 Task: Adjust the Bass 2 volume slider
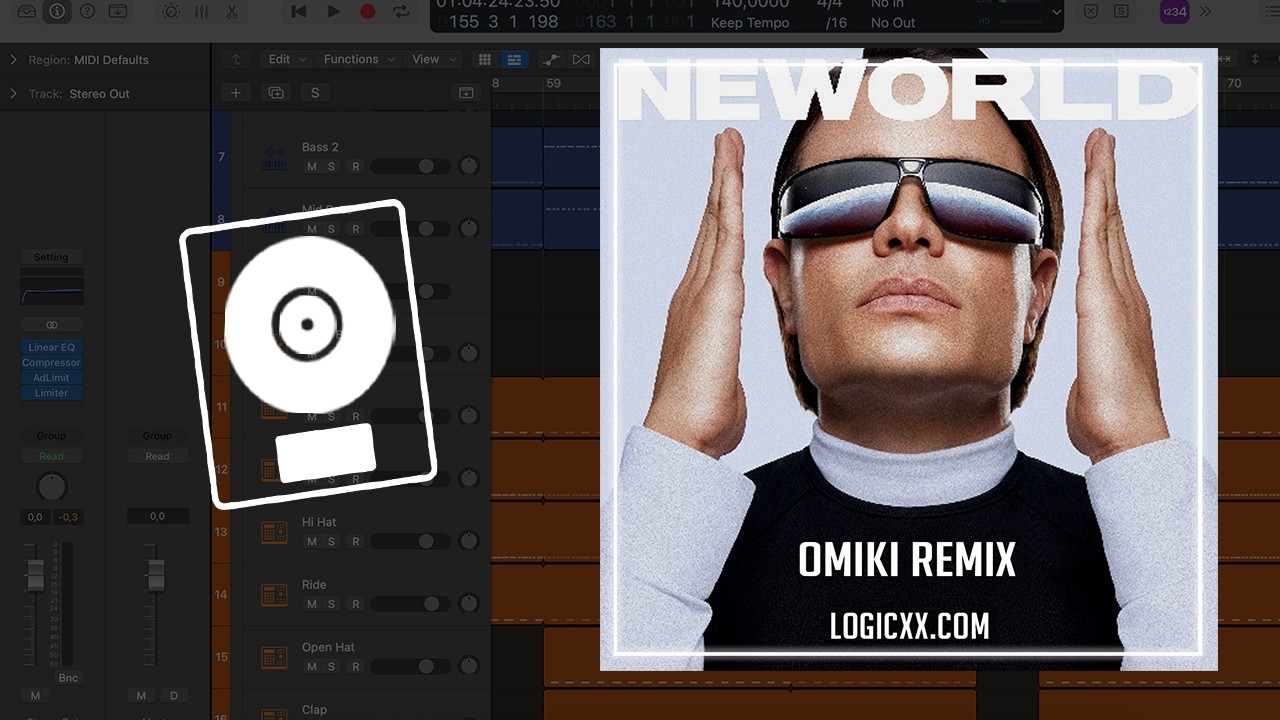409,166
